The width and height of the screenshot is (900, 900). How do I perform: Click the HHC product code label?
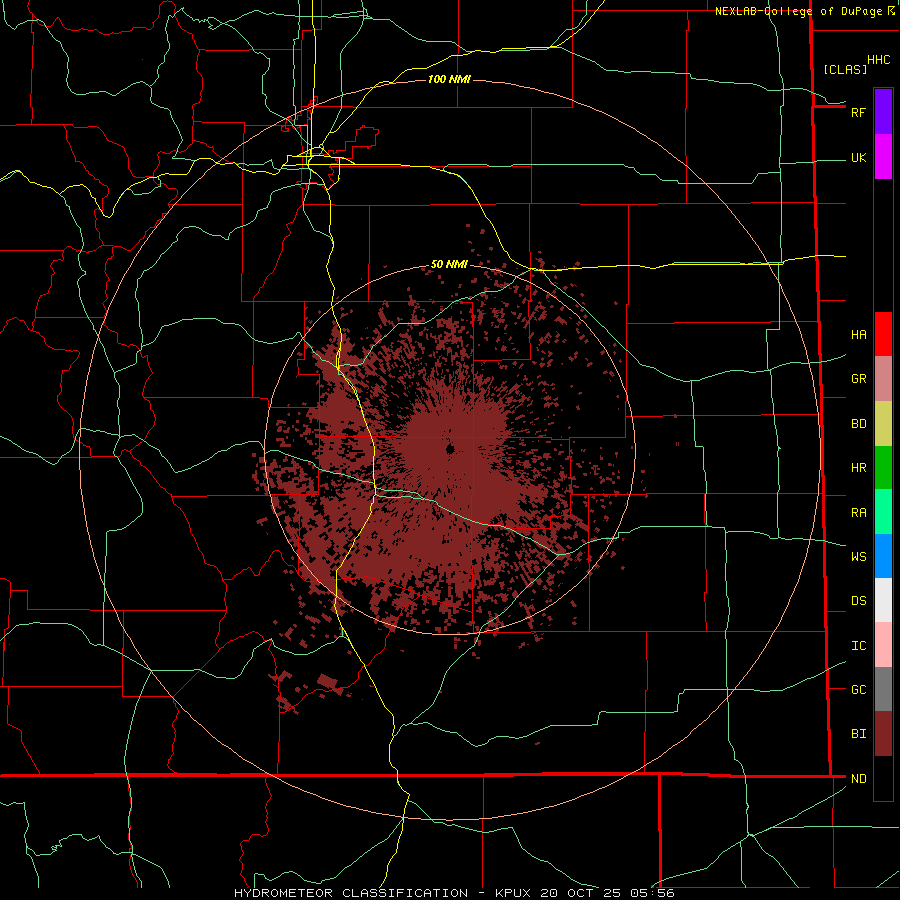[x=878, y=60]
